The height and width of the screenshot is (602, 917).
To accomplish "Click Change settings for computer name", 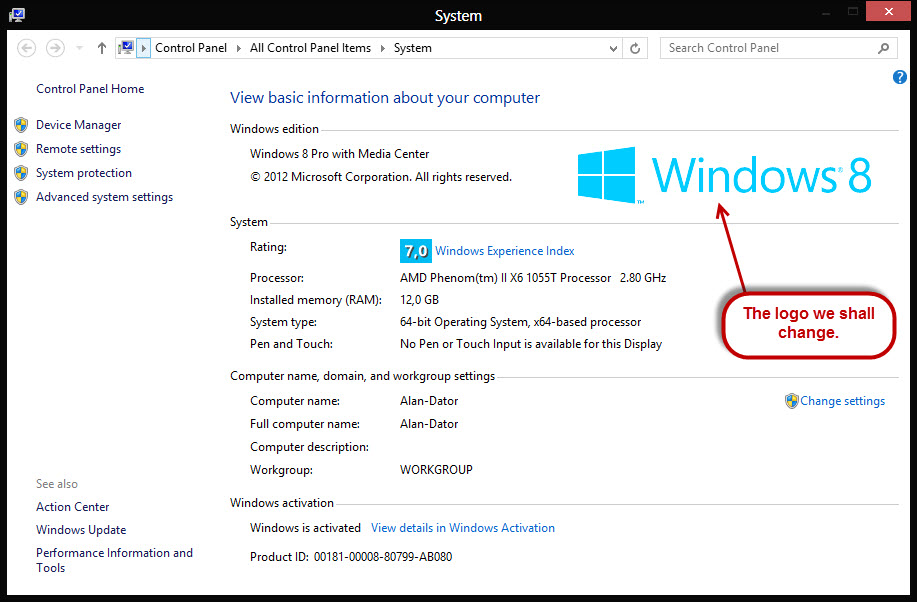I will coord(842,400).
